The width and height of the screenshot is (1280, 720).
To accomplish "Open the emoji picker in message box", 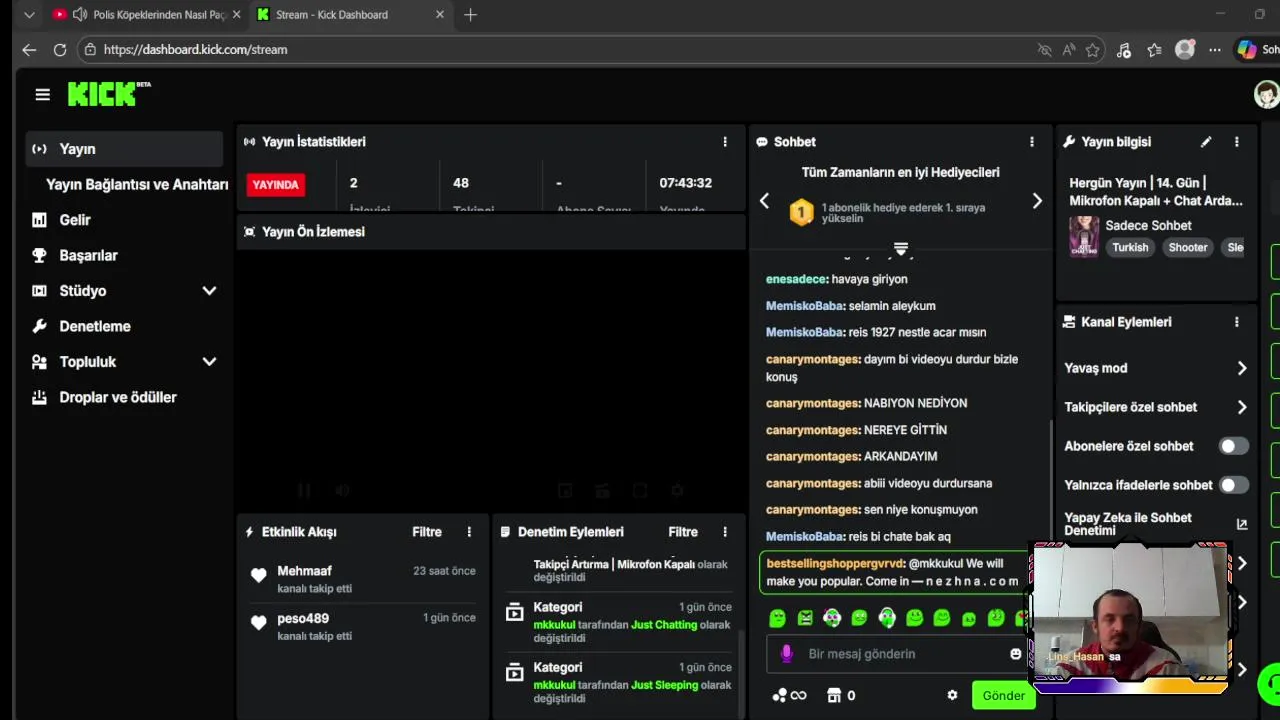I will coord(1016,654).
